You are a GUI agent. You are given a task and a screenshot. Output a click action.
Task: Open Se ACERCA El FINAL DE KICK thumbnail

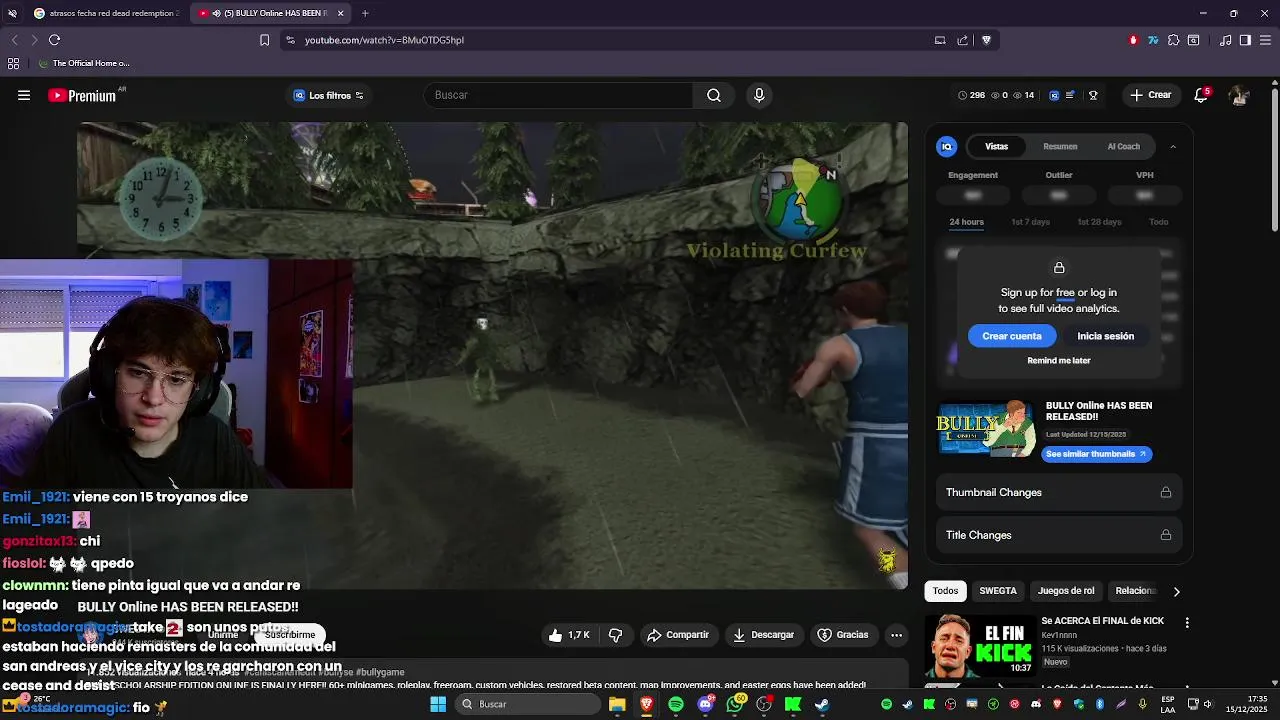pyautogui.click(x=980, y=646)
